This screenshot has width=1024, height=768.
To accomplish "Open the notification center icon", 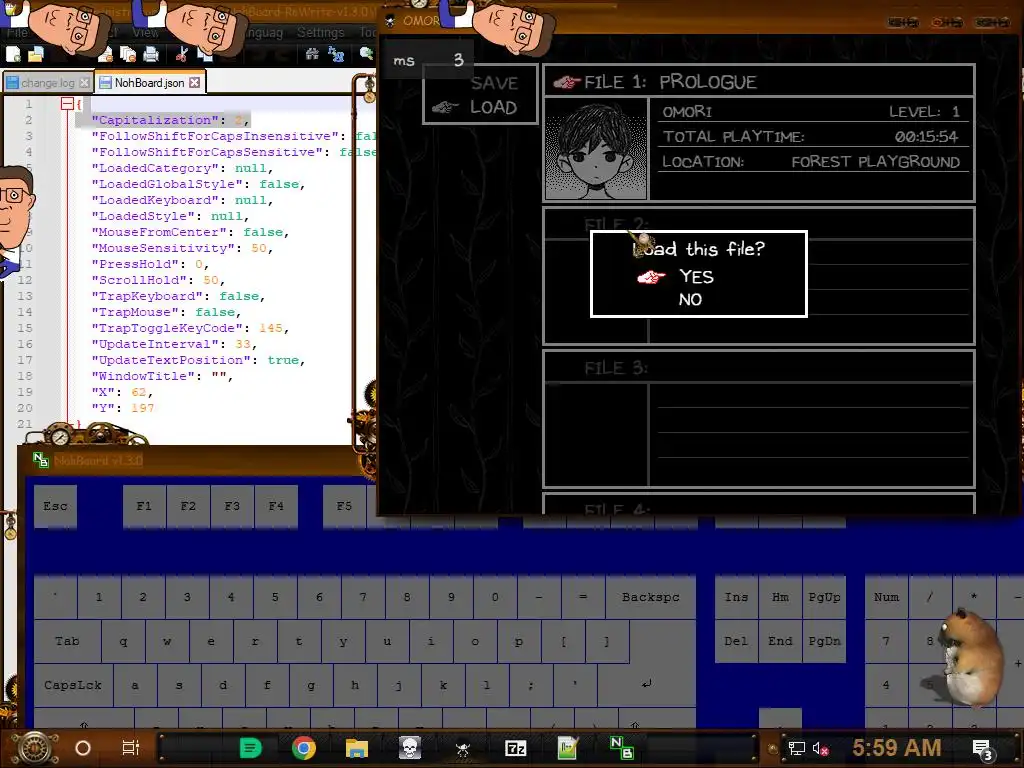I will tap(982, 750).
